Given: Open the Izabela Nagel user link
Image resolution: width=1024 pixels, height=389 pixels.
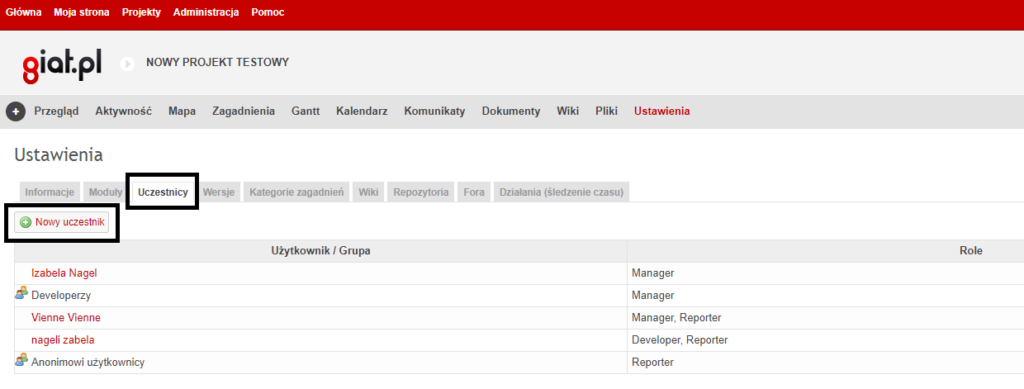Looking at the screenshot, I should click(64, 273).
